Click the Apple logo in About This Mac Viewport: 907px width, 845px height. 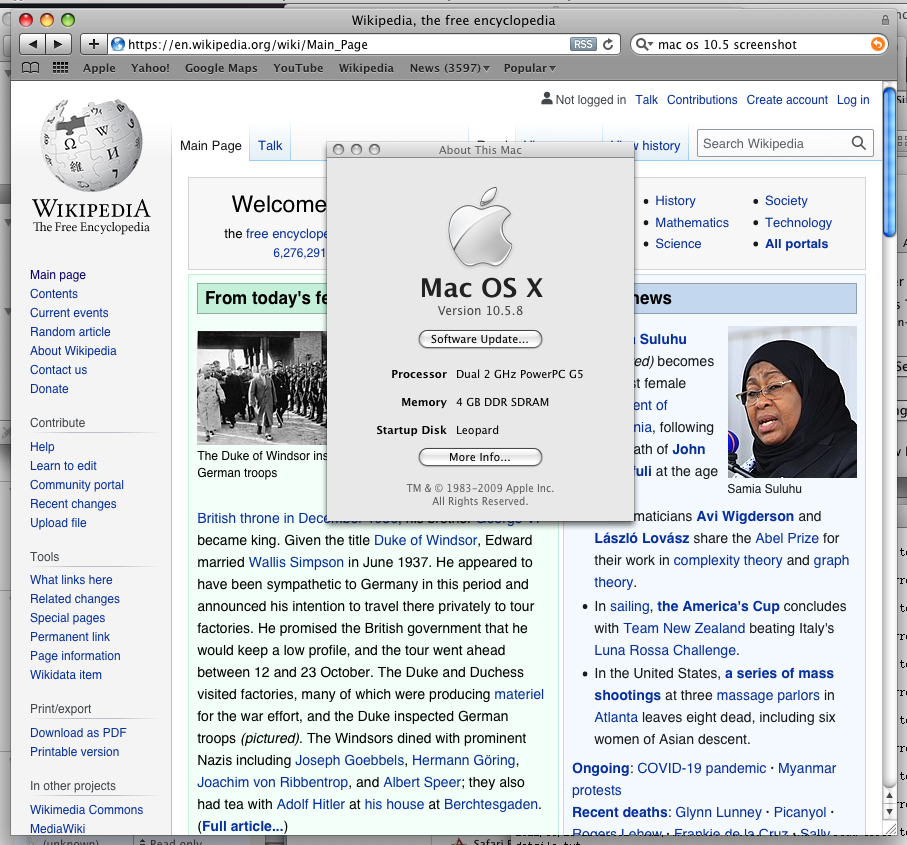tap(480, 226)
